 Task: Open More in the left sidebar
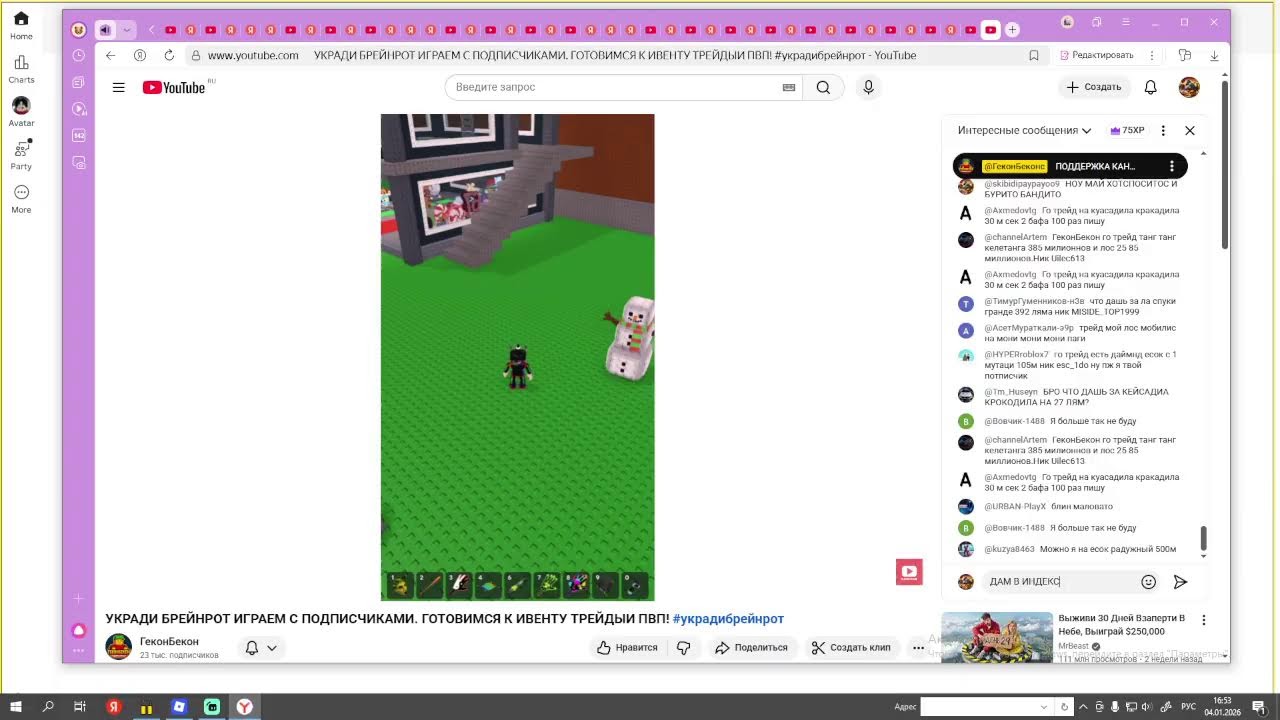[21, 199]
